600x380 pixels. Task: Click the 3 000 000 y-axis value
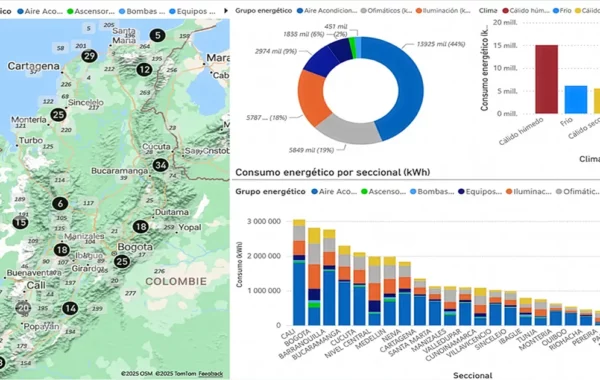click(x=264, y=221)
